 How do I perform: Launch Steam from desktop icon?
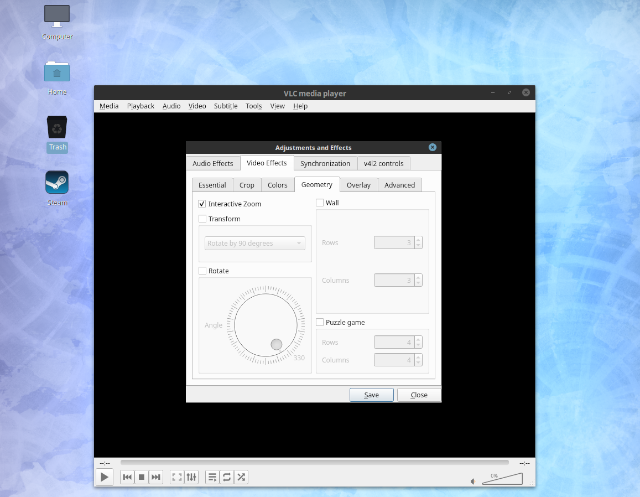57,189
